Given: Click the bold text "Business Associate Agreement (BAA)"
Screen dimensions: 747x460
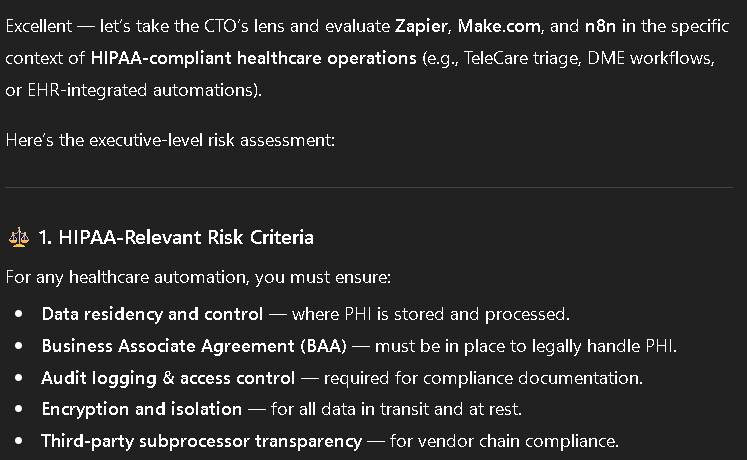Looking at the screenshot, I should pyautogui.click(x=183, y=346).
